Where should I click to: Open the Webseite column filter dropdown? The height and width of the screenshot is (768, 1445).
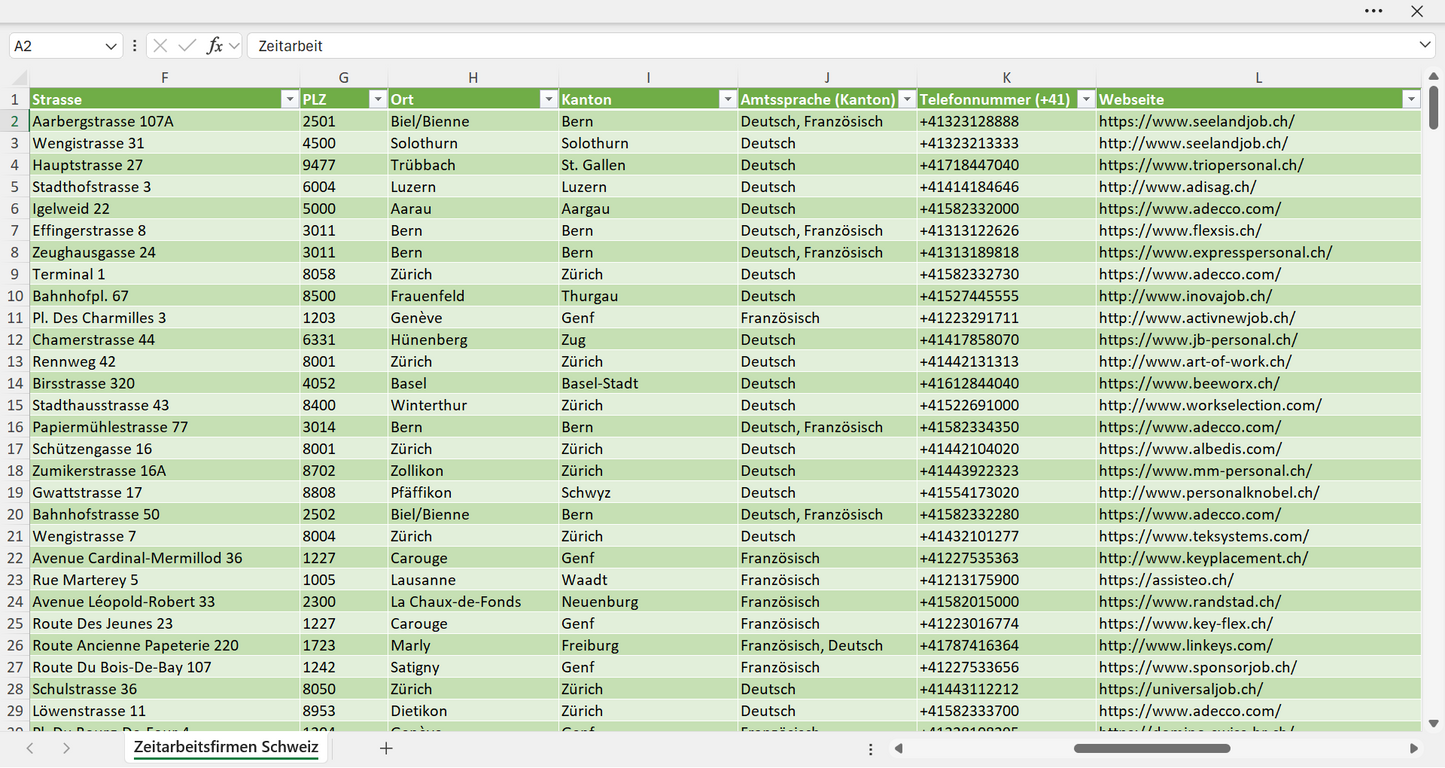pos(1411,99)
